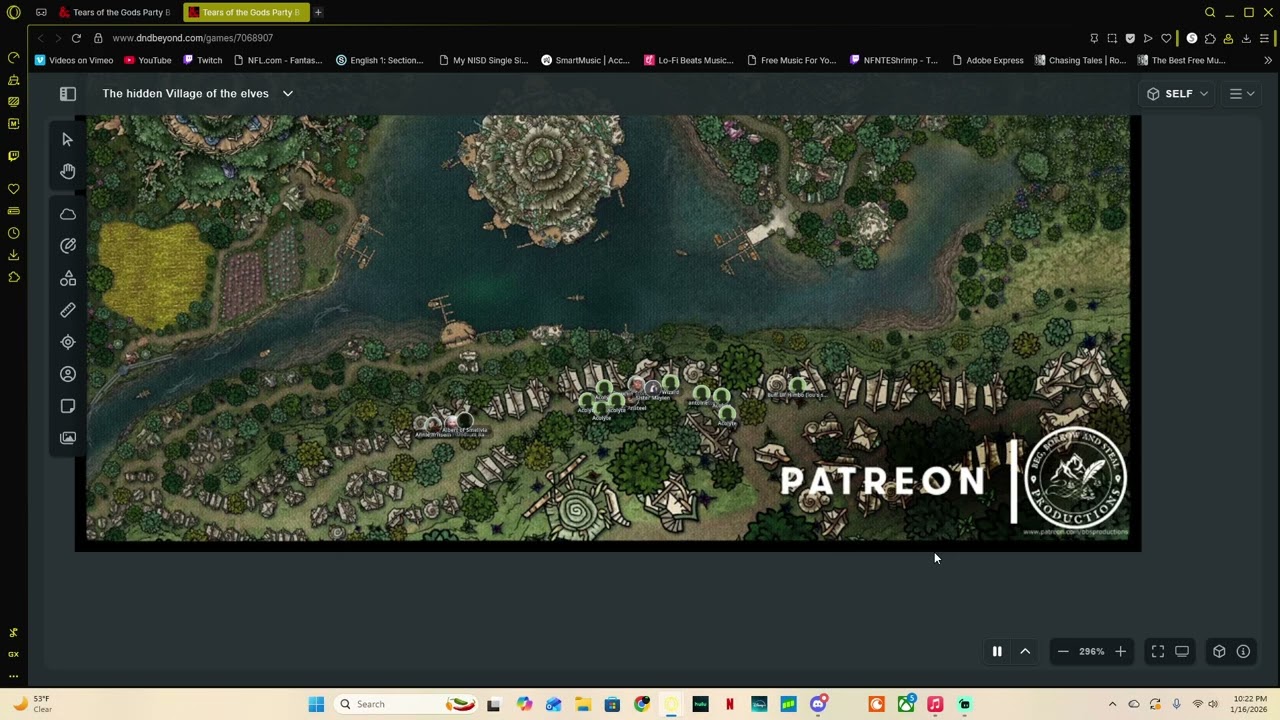
Task: Open the Videos on Vimeo bookmark
Action: pyautogui.click(x=74, y=60)
